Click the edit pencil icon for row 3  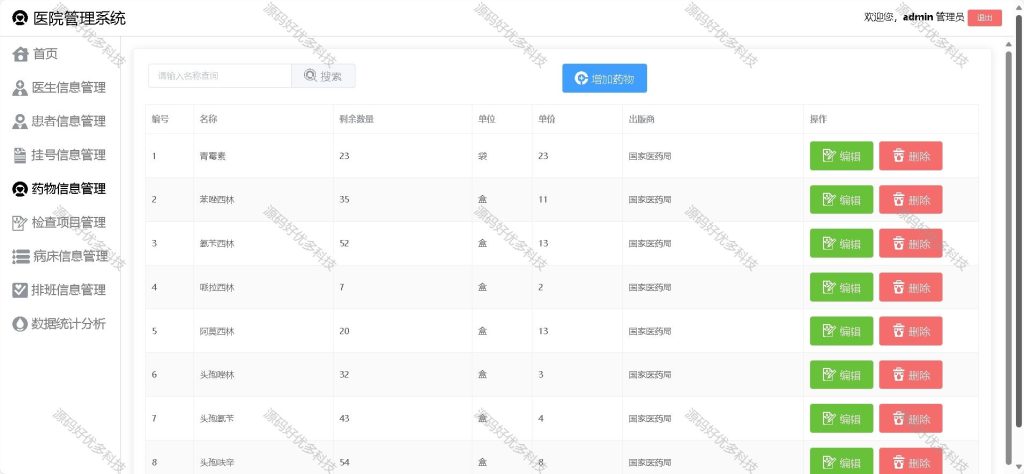829,243
